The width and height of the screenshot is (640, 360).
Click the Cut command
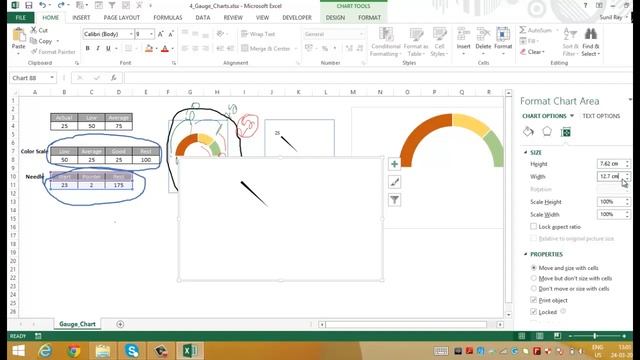tap(40, 30)
